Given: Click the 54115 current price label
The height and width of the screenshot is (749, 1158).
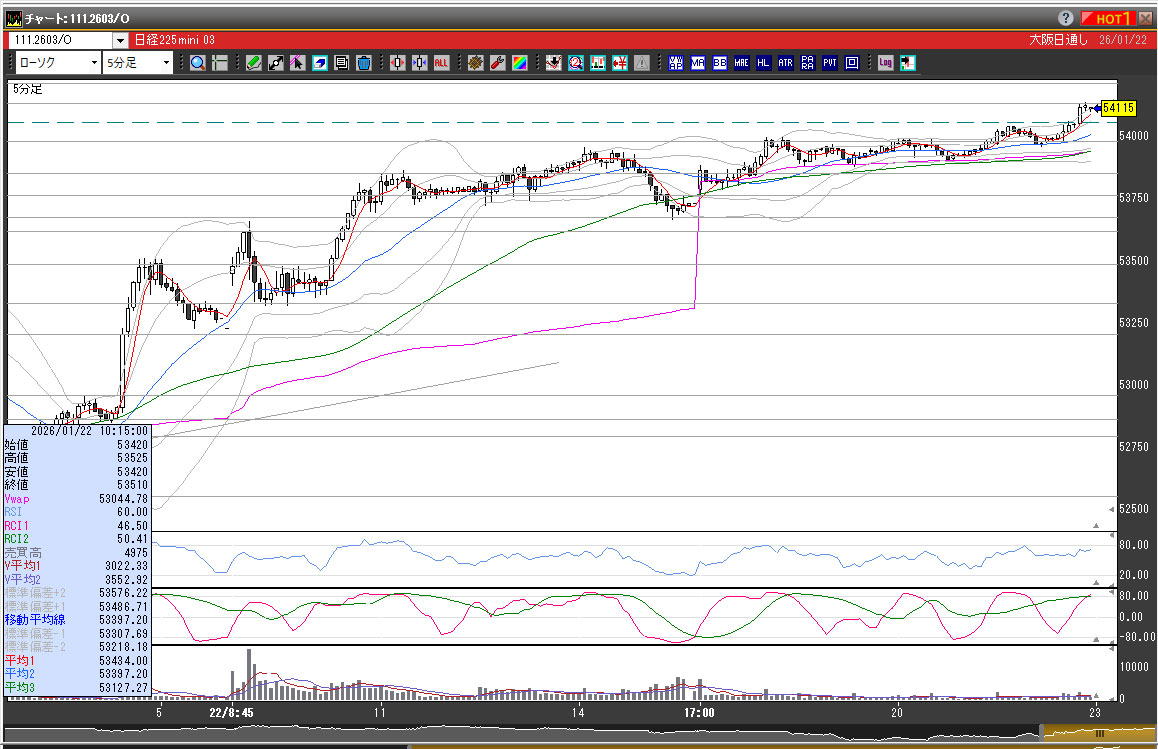Looking at the screenshot, I should click(1117, 108).
